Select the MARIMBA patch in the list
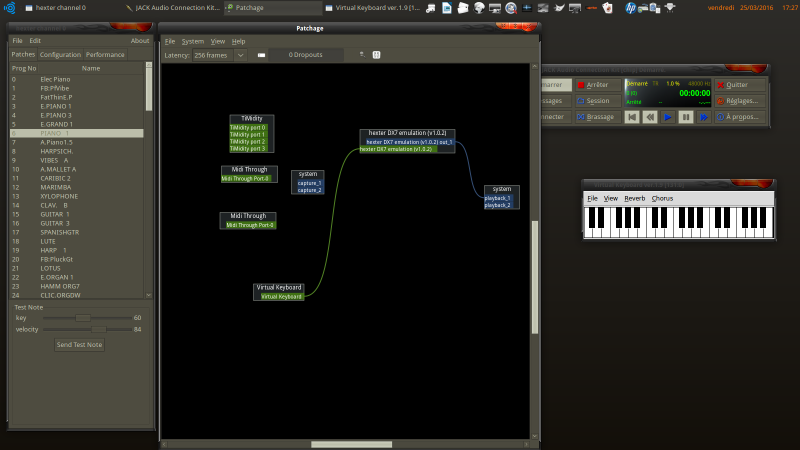This screenshot has width=800, height=450. tap(55, 187)
